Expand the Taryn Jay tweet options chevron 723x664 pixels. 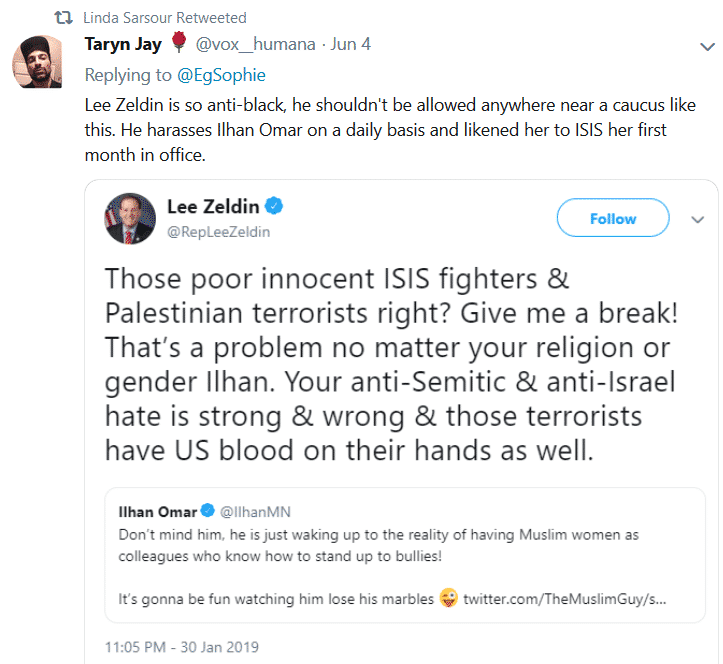[705, 45]
